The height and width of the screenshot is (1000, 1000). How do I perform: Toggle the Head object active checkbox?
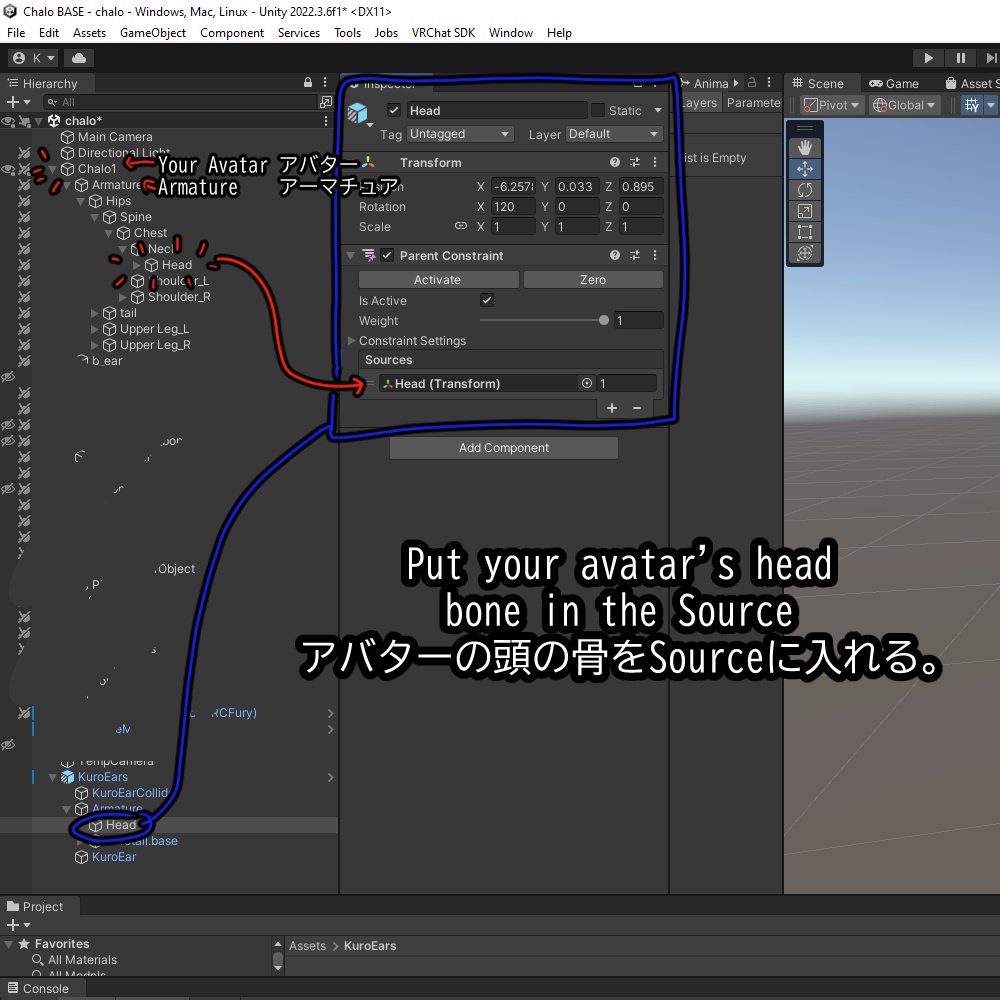point(394,110)
